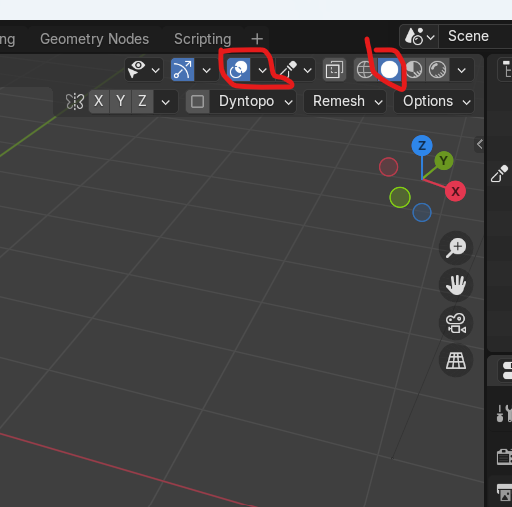
Task: Switch perspective/orthographic with grid icon
Action: 456,361
